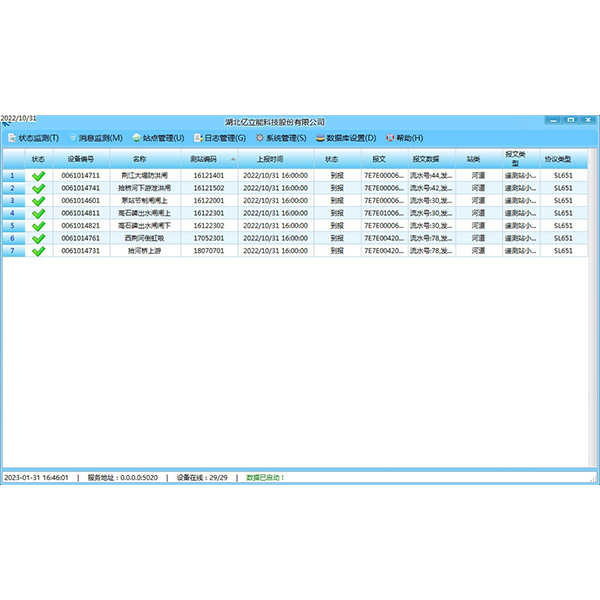
Task: Select station code cell 16122302
Action: (x=209, y=226)
